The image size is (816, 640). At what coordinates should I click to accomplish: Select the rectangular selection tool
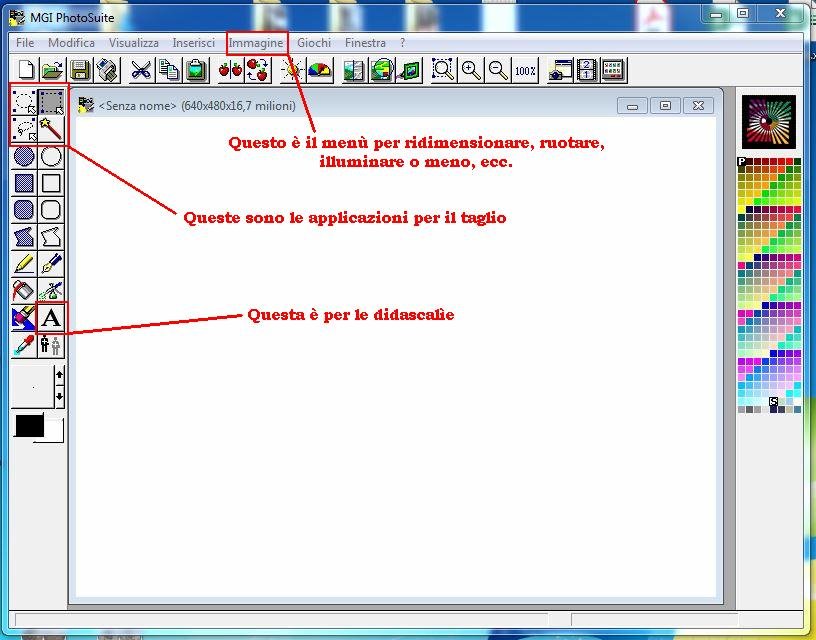pos(51,102)
